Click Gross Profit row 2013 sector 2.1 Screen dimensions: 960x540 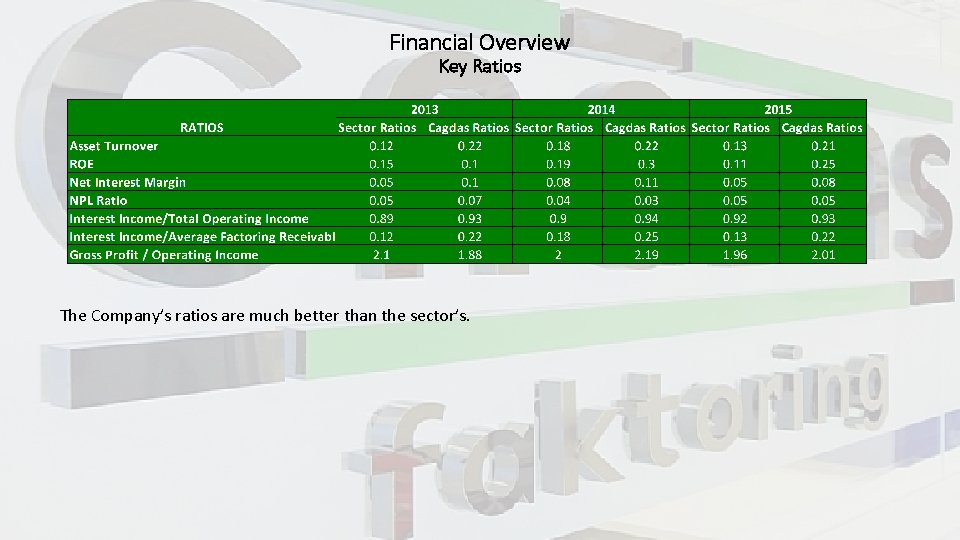381,255
